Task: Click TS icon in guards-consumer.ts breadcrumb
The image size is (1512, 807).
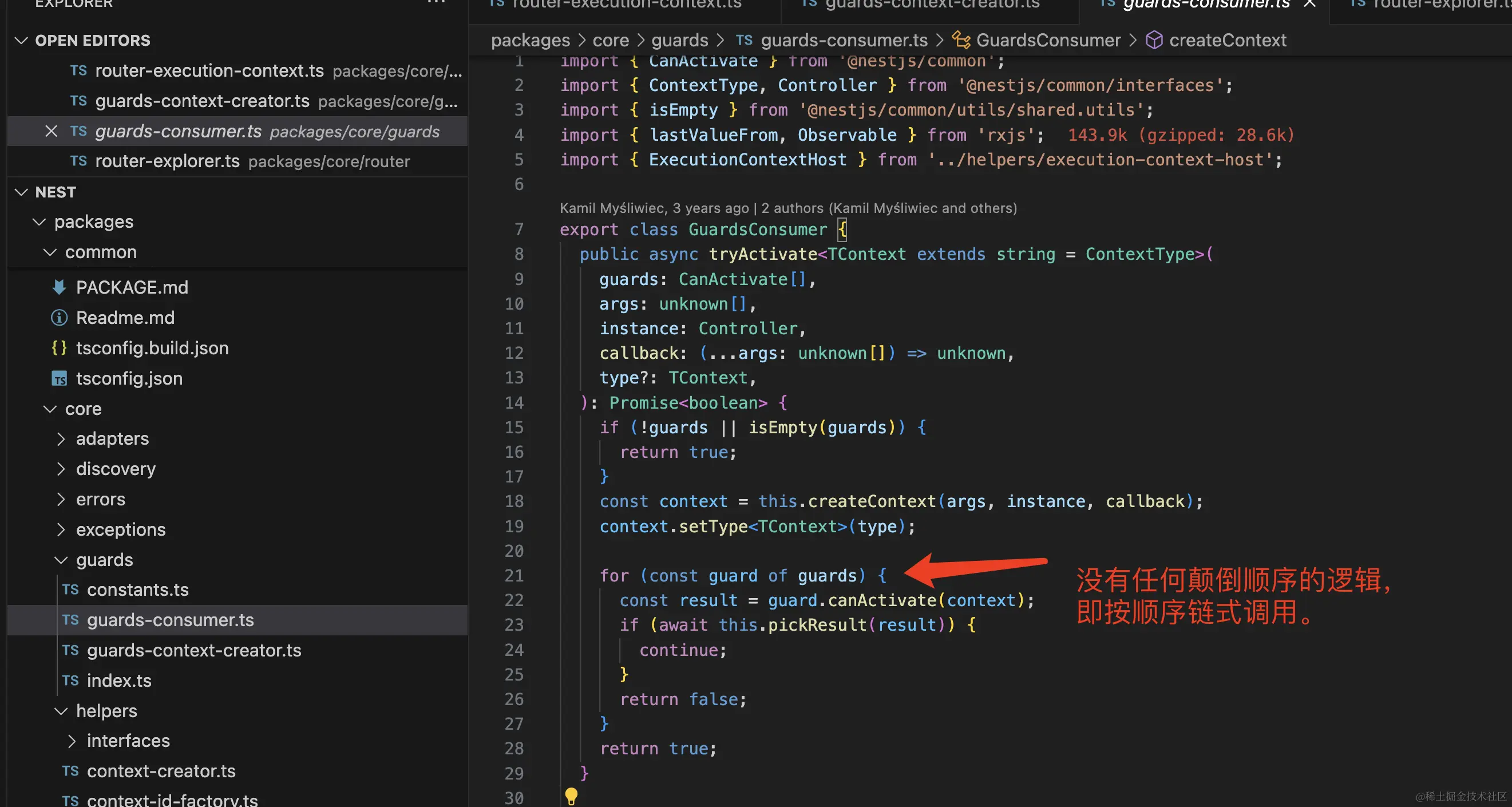Action: (x=743, y=40)
